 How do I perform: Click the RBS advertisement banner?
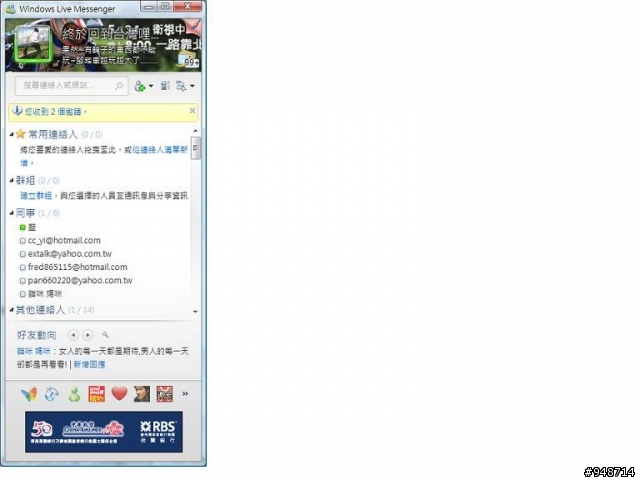tap(104, 432)
